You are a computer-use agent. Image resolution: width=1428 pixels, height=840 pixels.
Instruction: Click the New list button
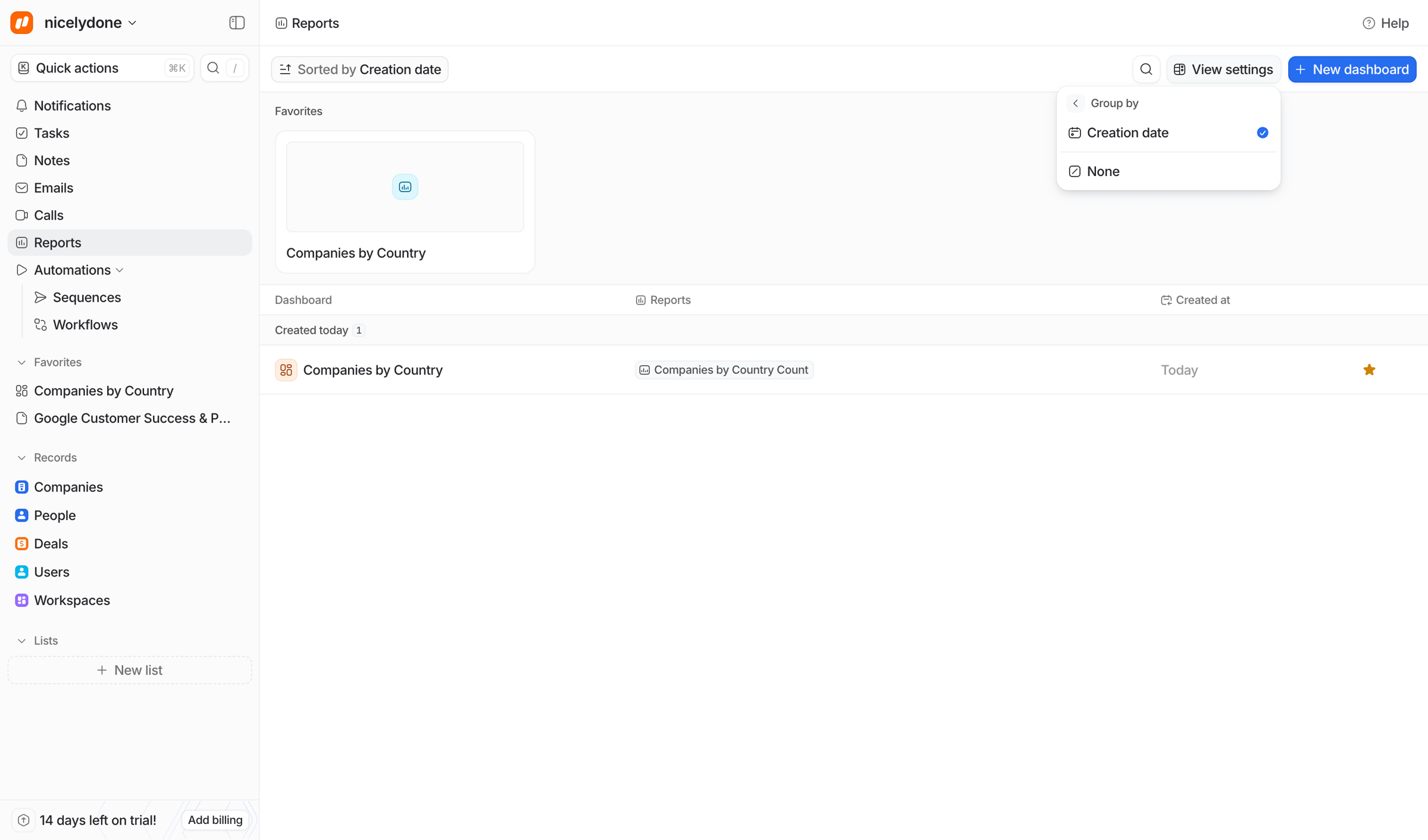[130, 670]
